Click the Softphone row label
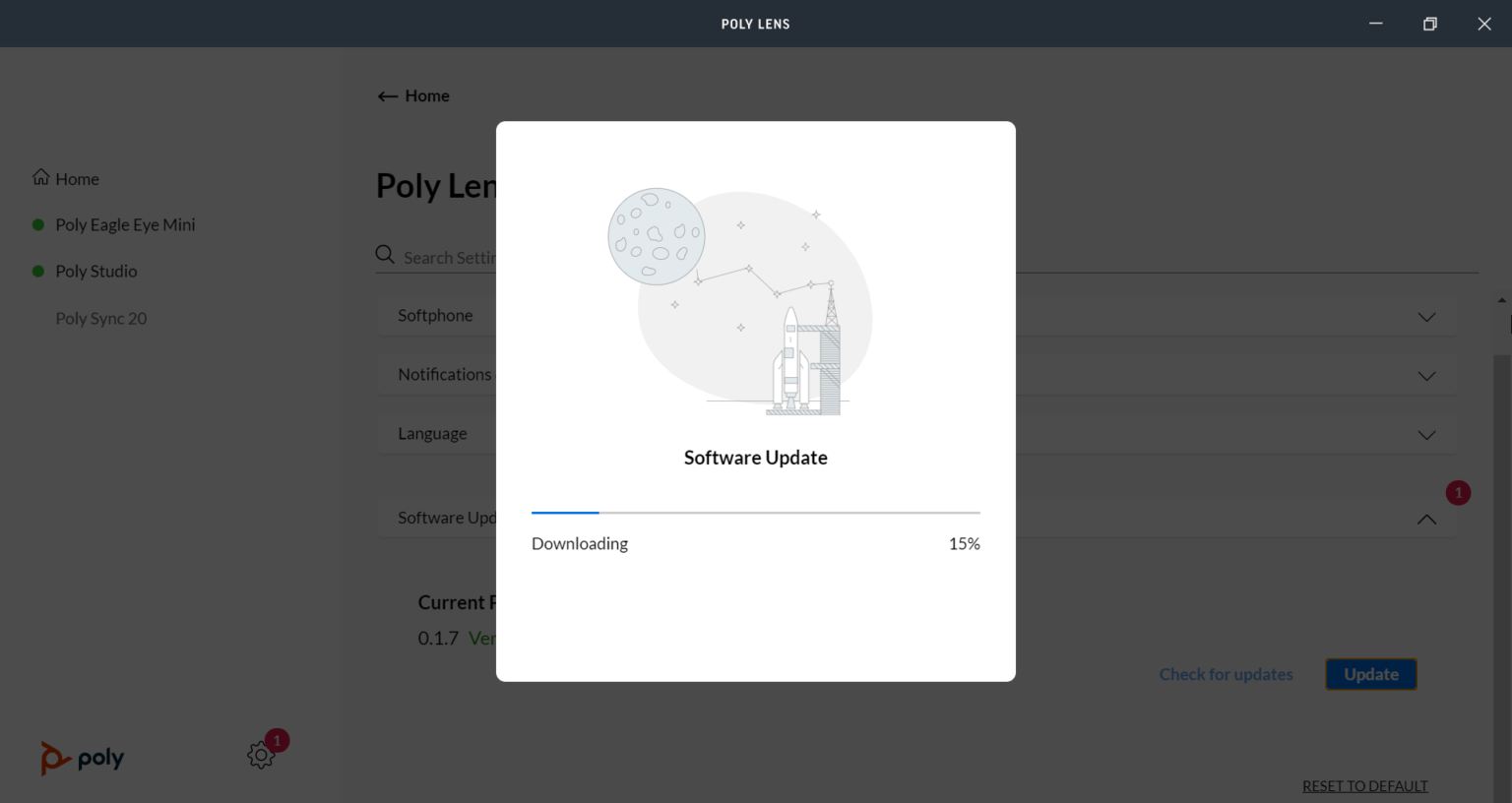This screenshot has width=1512, height=803. coord(435,315)
